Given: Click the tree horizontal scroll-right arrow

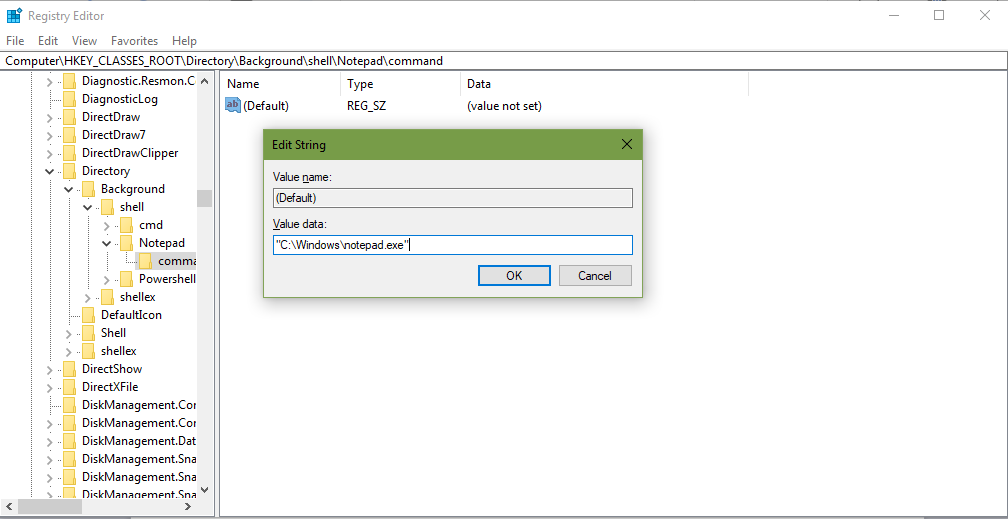Looking at the screenshot, I should pos(188,507).
